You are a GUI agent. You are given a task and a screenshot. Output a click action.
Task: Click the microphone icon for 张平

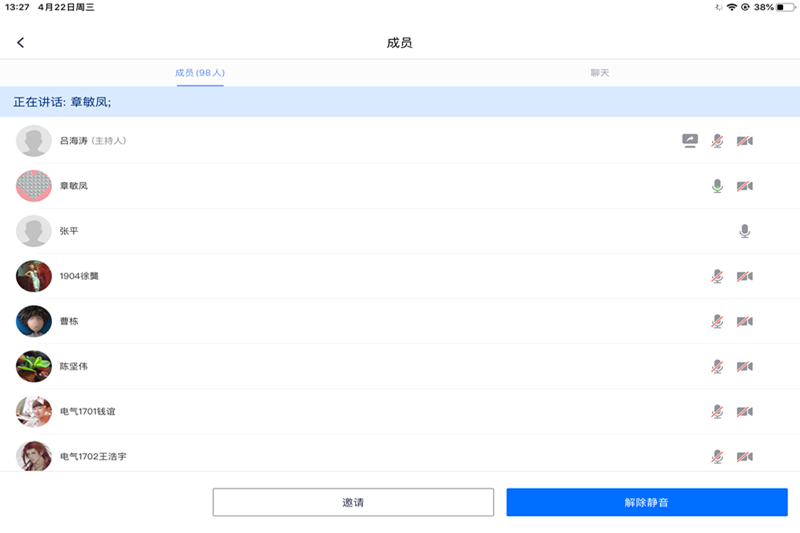(x=745, y=231)
